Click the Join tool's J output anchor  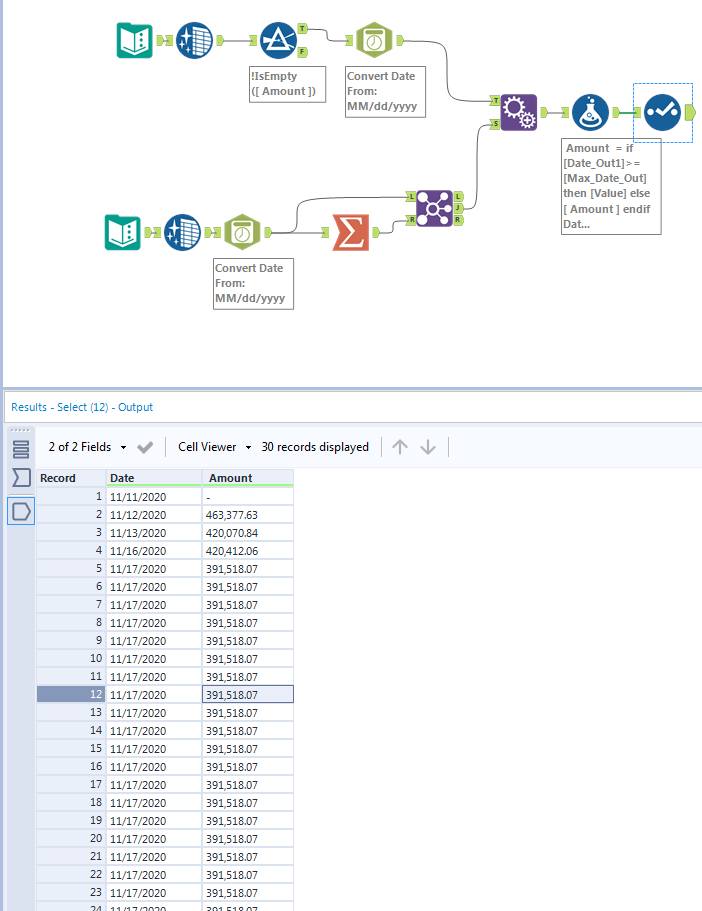(x=458, y=208)
